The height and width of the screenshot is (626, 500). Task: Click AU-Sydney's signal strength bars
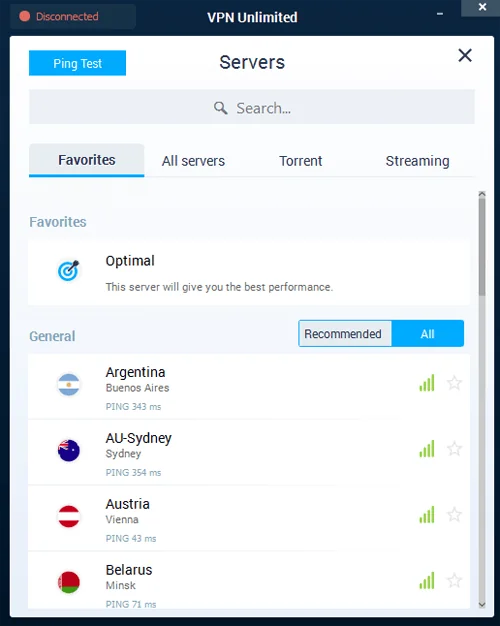point(427,449)
